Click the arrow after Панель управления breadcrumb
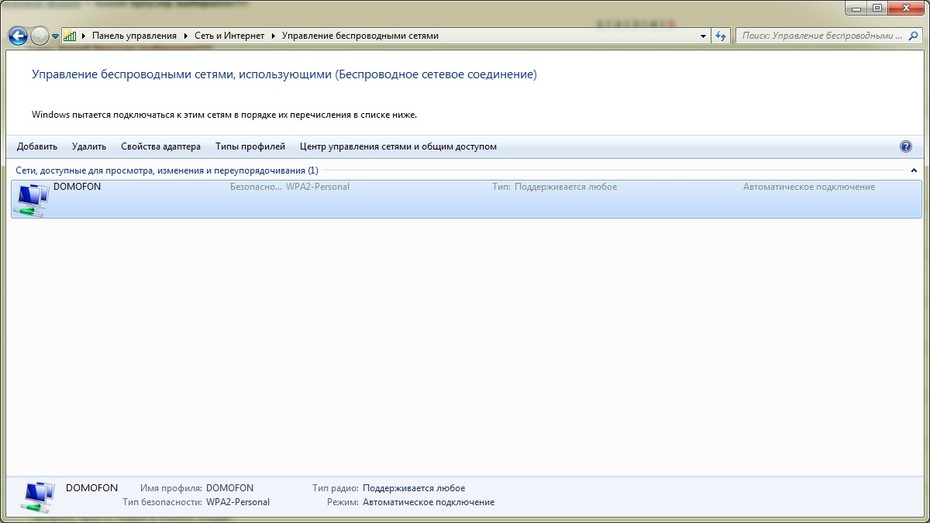This screenshot has width=930, height=523. 186,36
